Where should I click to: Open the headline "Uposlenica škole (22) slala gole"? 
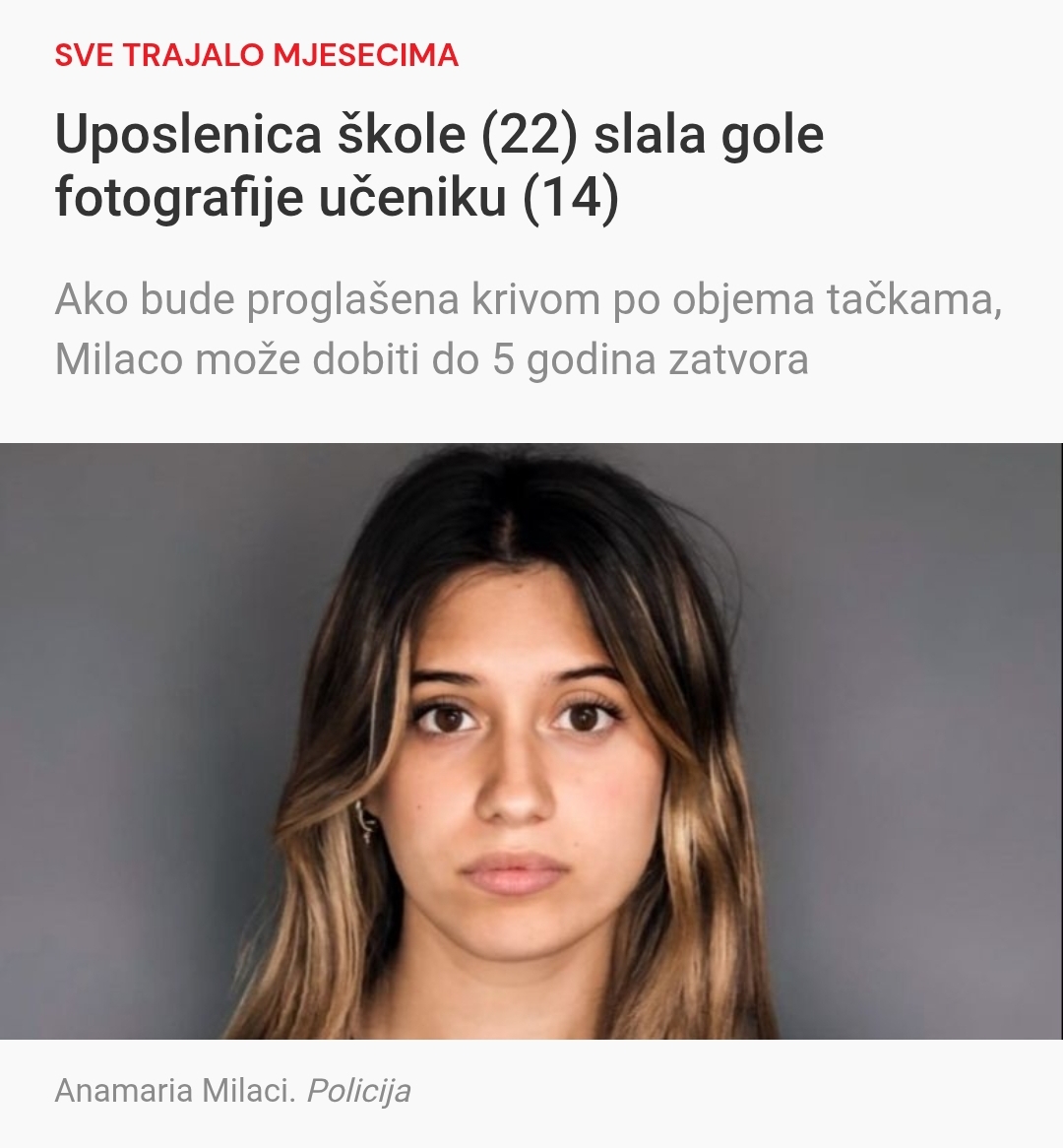pyautogui.click(x=439, y=136)
